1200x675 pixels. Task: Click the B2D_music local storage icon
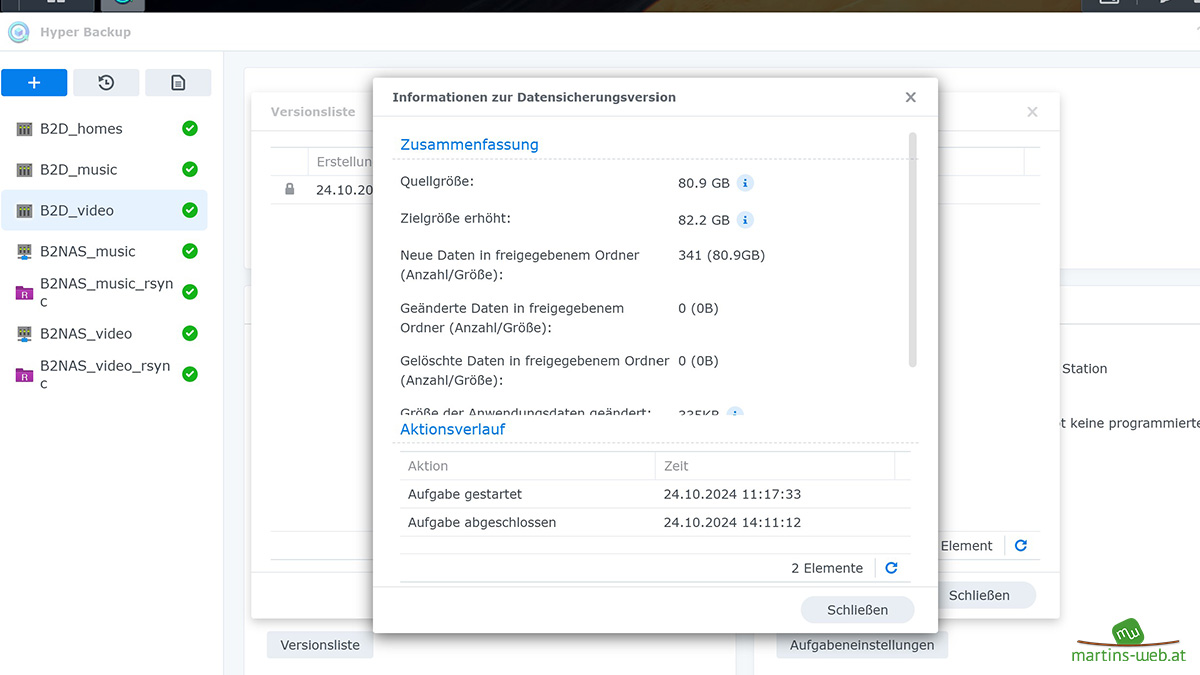(25, 170)
